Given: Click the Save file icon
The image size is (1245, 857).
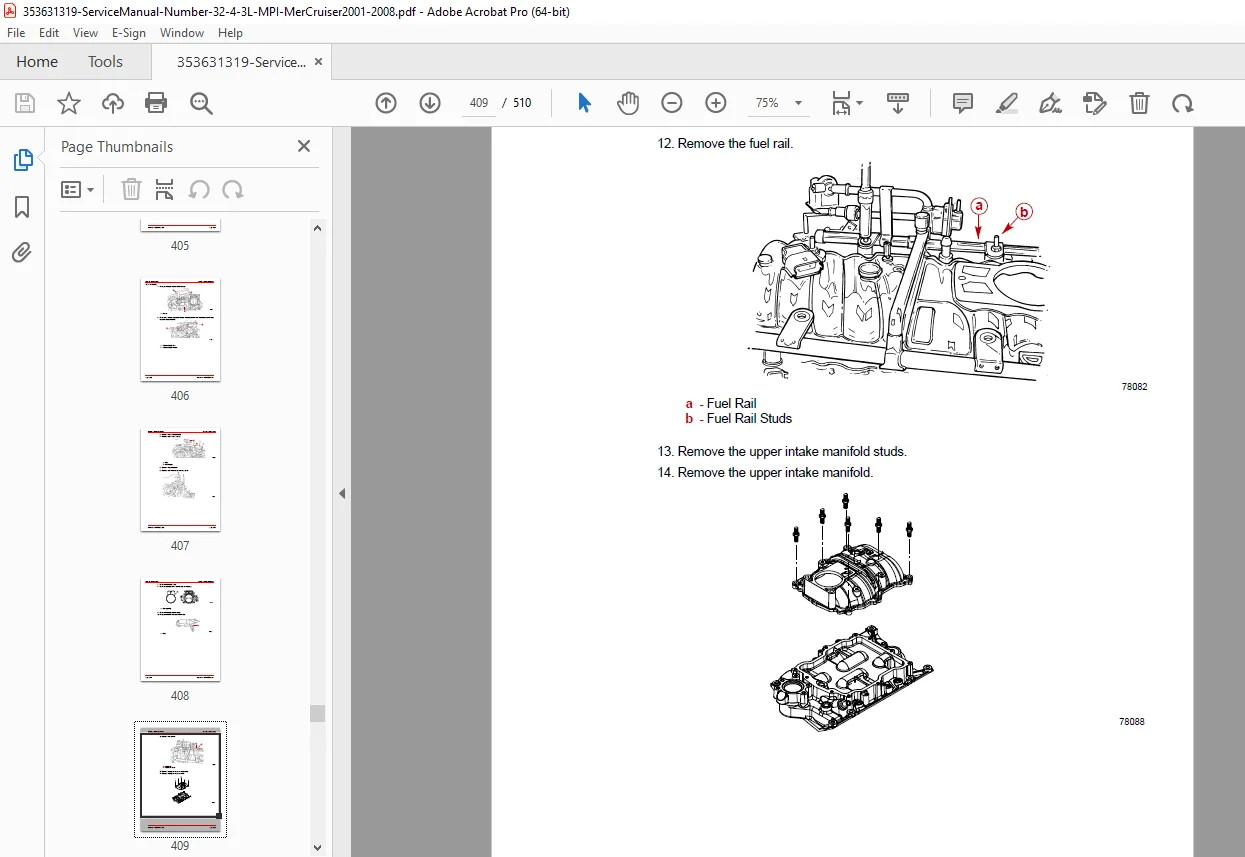Looking at the screenshot, I should [x=25, y=103].
